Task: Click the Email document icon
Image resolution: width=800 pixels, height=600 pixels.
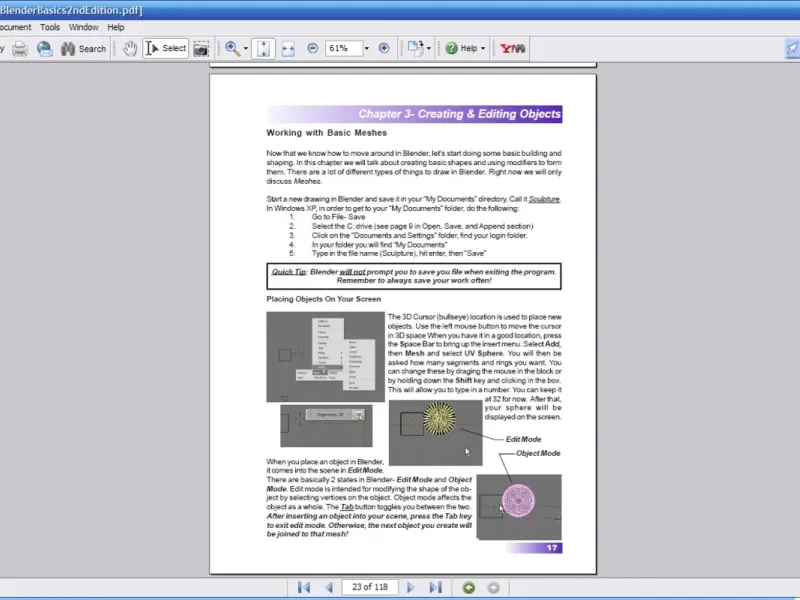Action: coord(45,48)
